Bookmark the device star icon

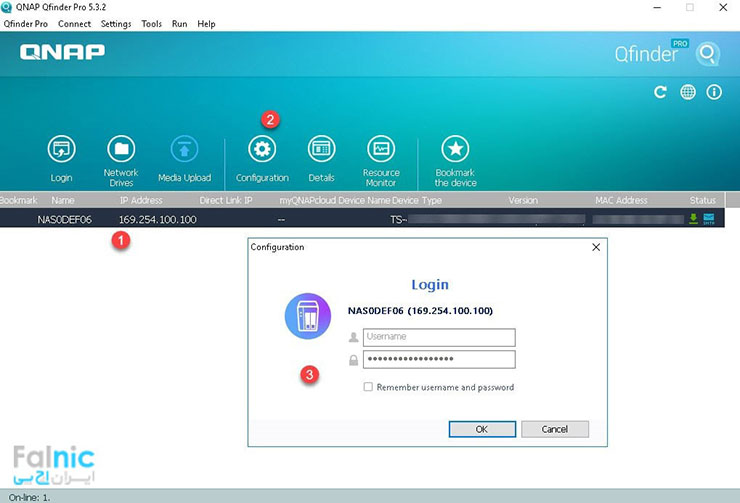point(455,150)
